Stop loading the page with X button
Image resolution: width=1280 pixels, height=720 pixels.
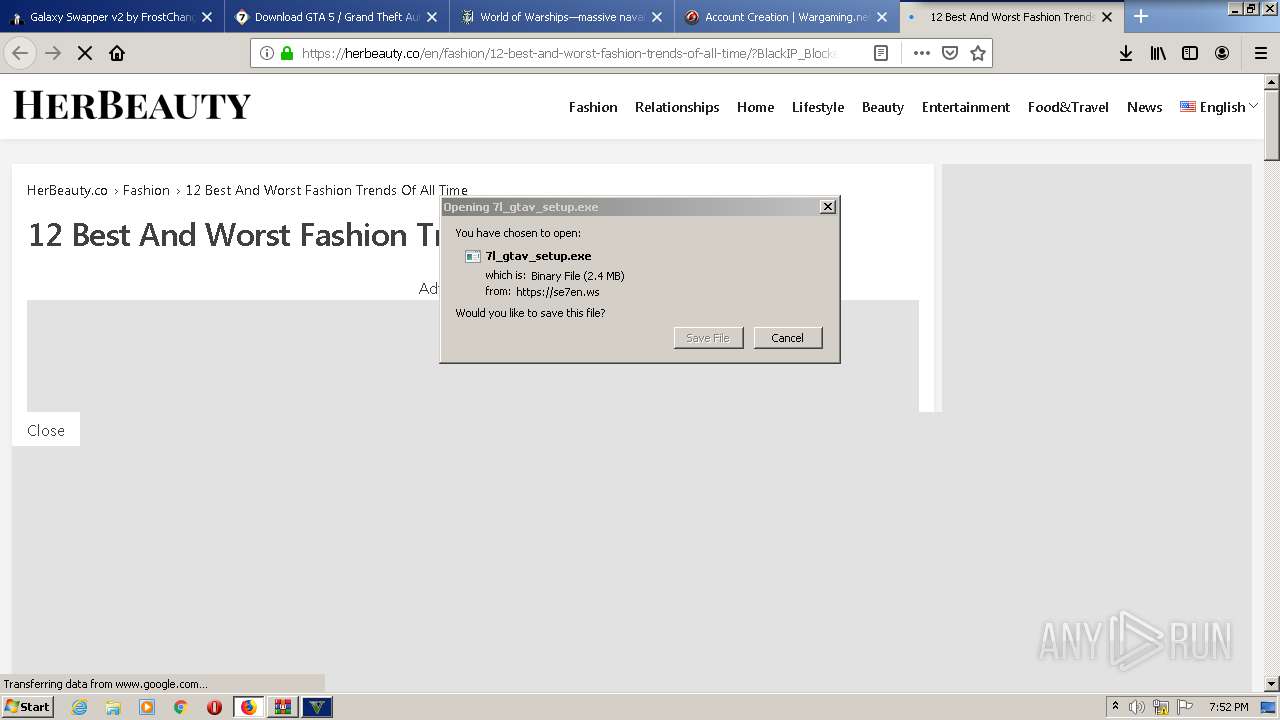coord(85,54)
